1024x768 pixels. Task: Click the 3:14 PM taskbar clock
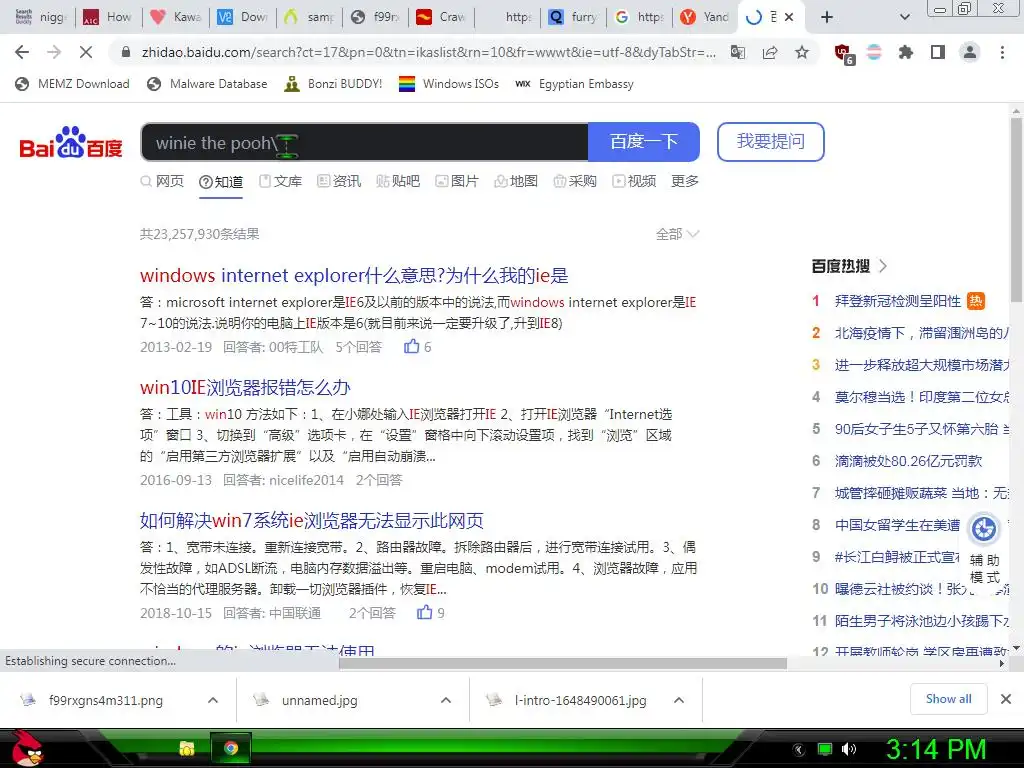click(936, 749)
